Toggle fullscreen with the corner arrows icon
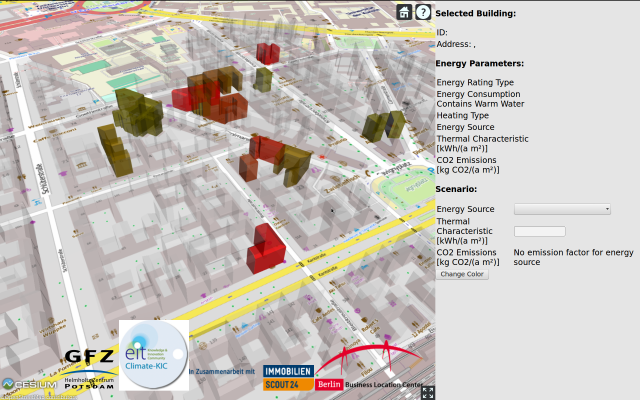The width and height of the screenshot is (640, 400). tap(427, 392)
